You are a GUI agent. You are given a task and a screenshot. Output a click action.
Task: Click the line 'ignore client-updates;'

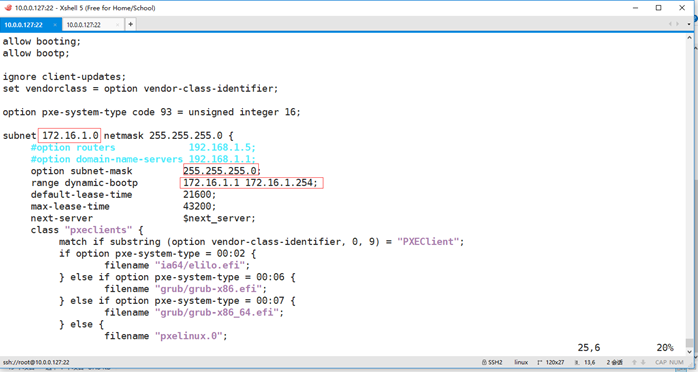tap(65, 77)
